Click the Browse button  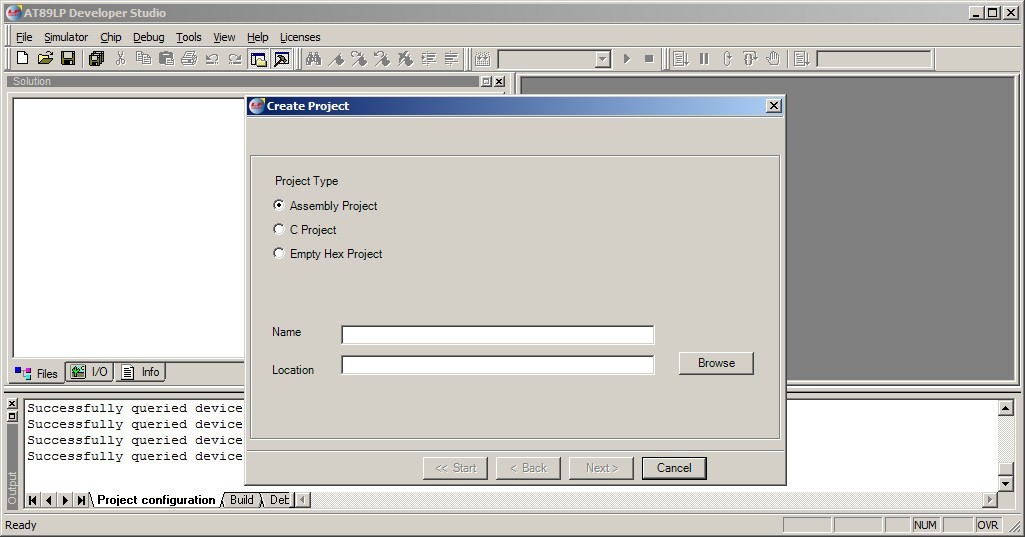716,363
